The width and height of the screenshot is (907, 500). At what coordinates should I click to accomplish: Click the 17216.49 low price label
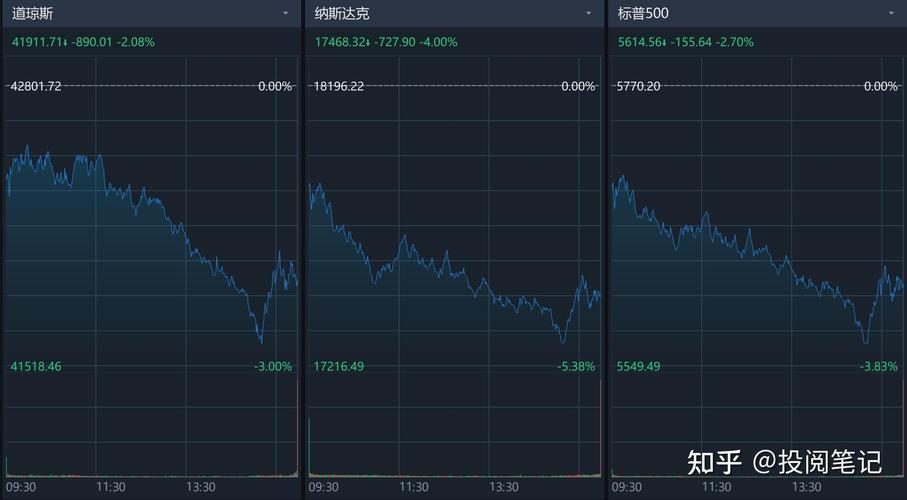[x=339, y=367]
